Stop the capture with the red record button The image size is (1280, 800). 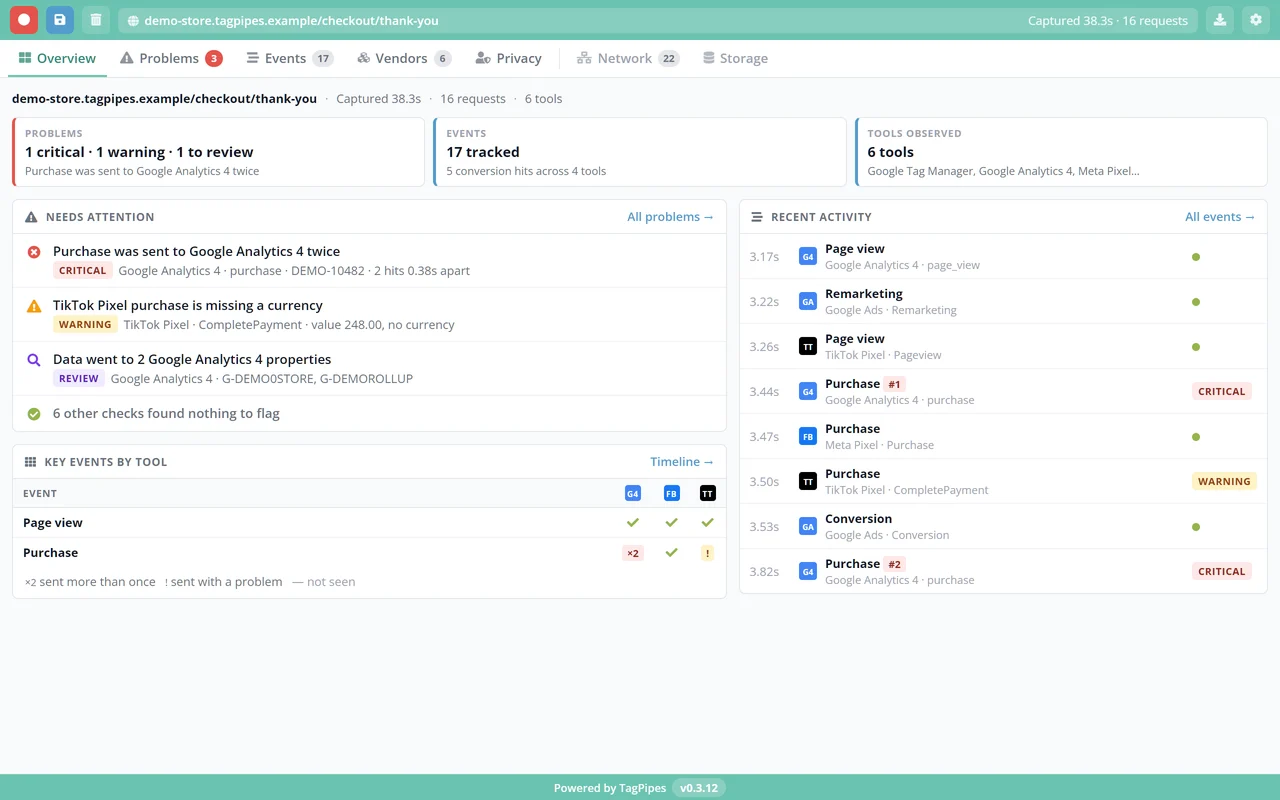click(24, 20)
